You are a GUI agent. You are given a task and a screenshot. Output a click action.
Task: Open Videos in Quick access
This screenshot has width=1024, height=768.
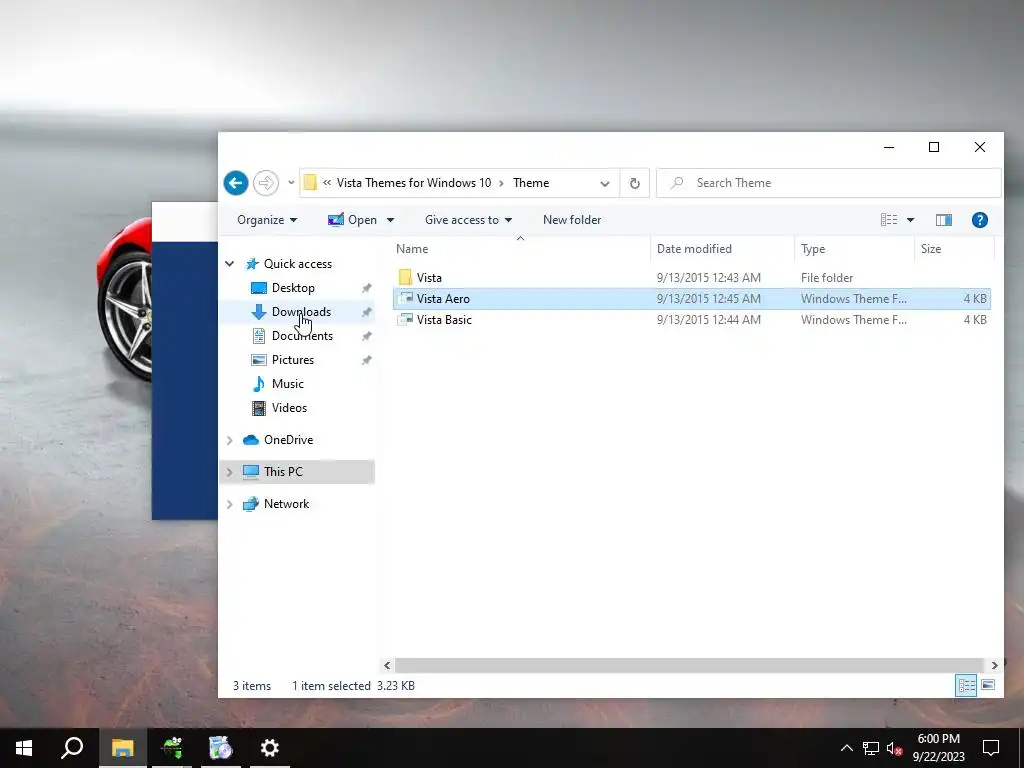pos(289,408)
